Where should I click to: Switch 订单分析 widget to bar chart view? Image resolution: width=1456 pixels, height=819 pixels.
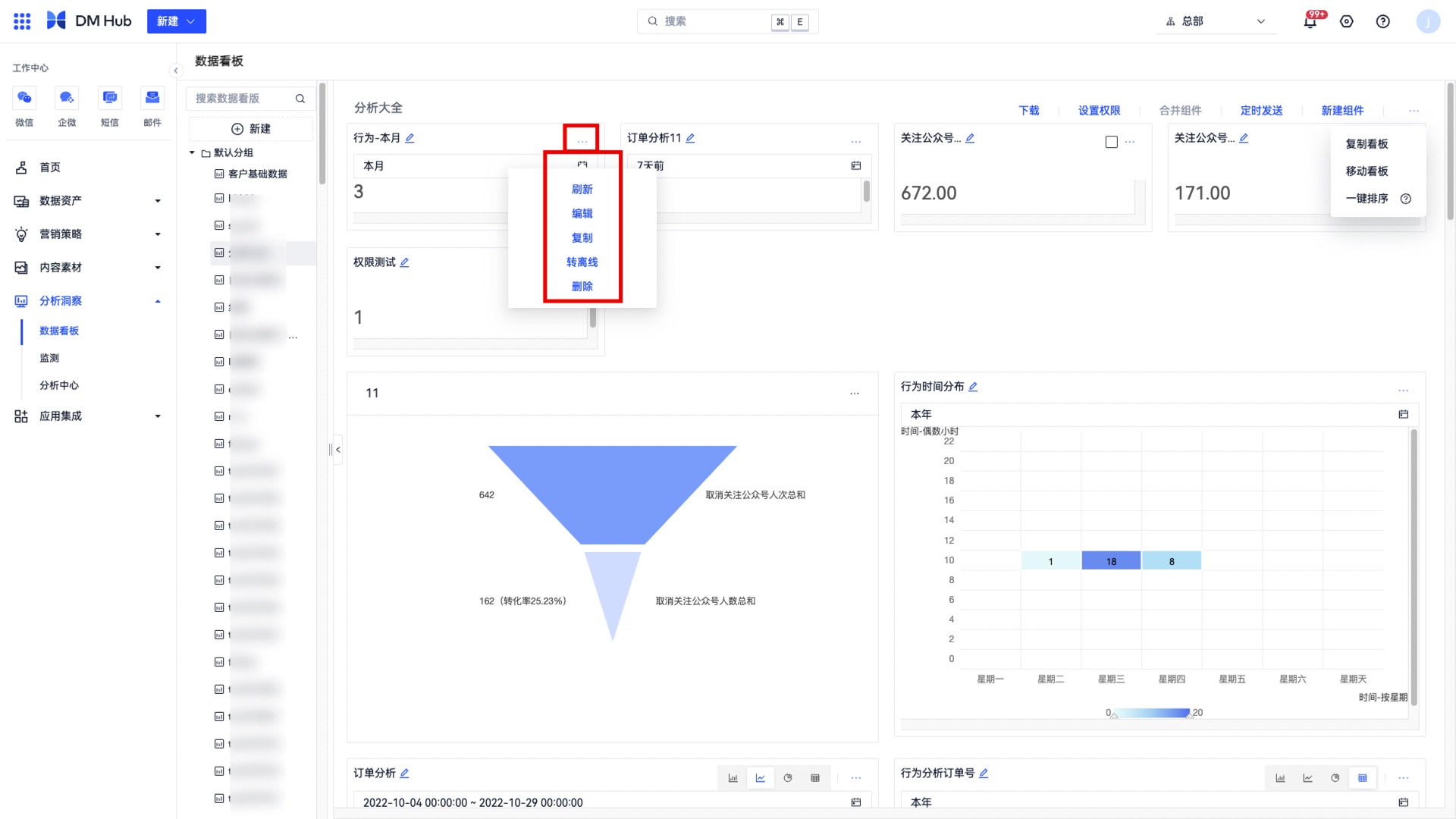[733, 778]
